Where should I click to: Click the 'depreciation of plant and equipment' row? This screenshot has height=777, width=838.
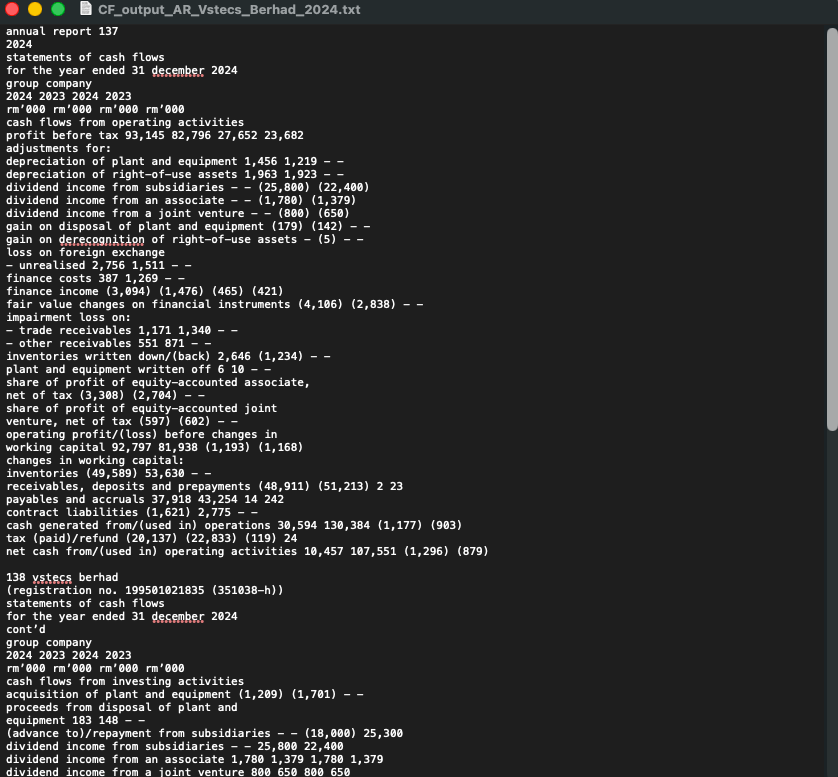175,161
